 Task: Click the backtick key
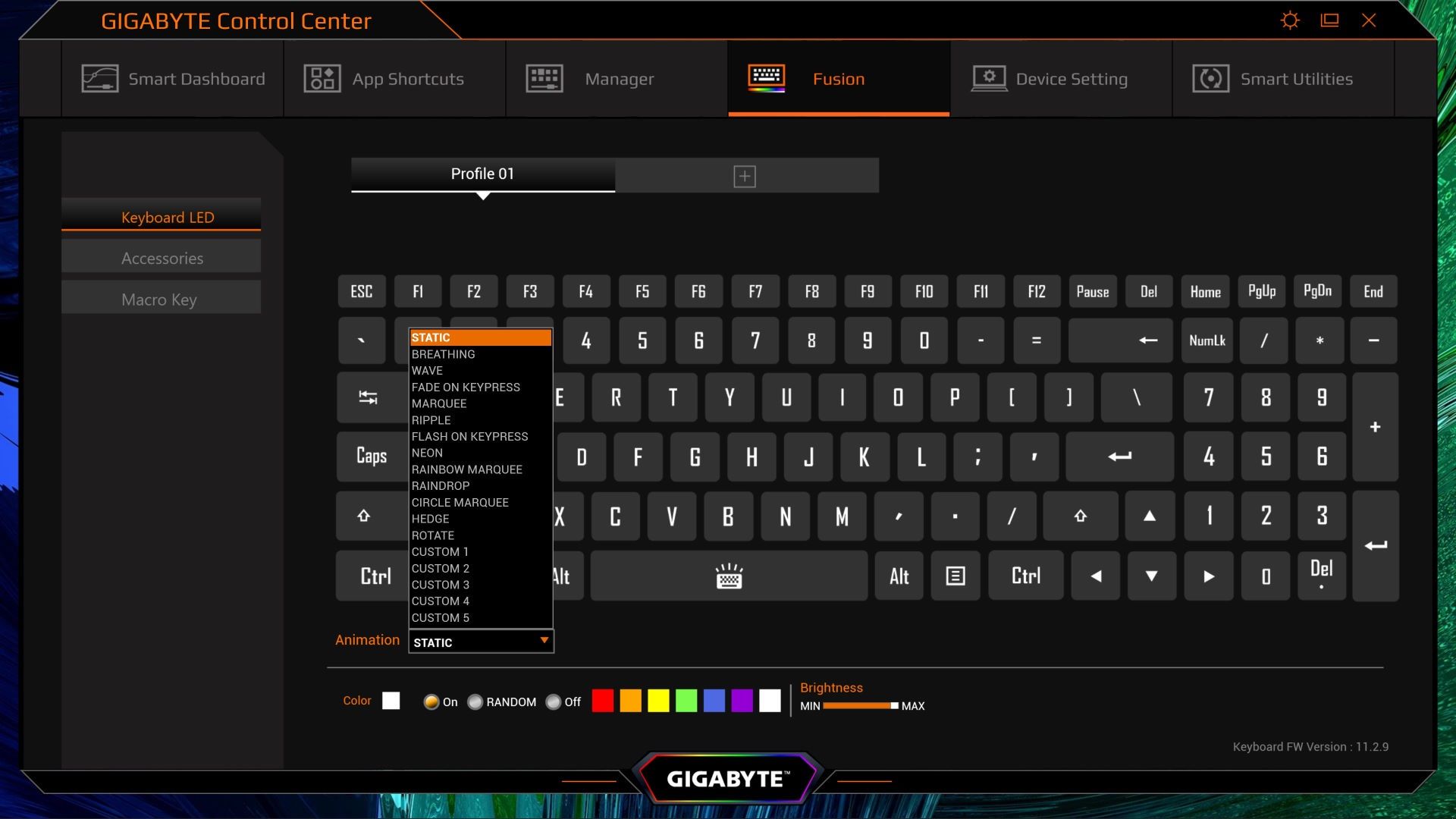(362, 340)
